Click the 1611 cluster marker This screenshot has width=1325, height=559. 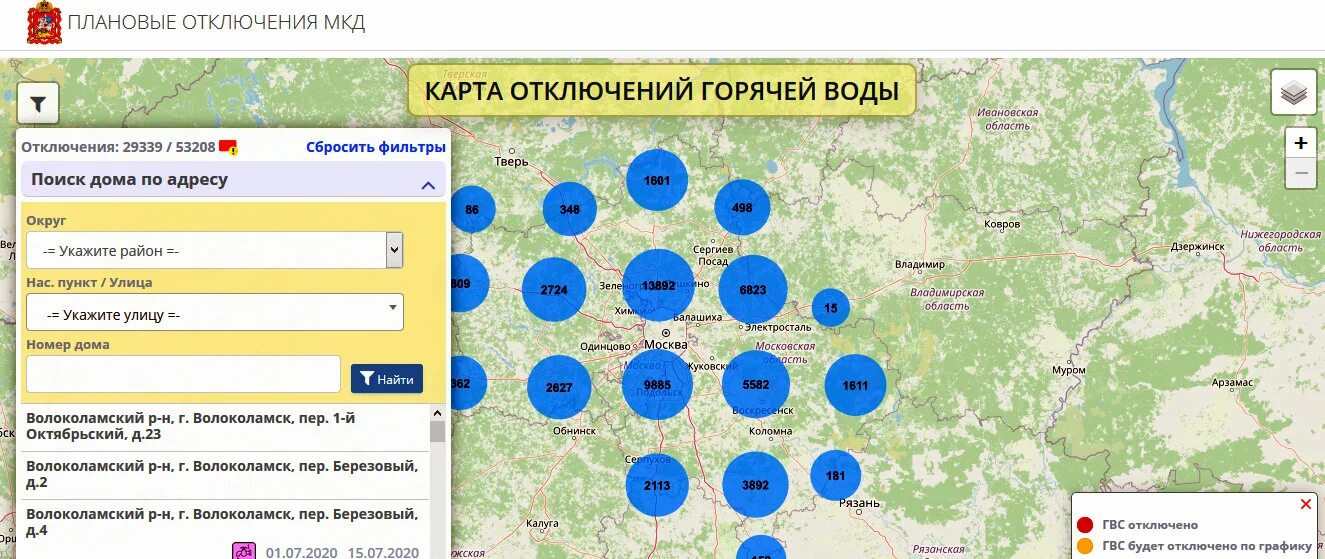tap(856, 385)
